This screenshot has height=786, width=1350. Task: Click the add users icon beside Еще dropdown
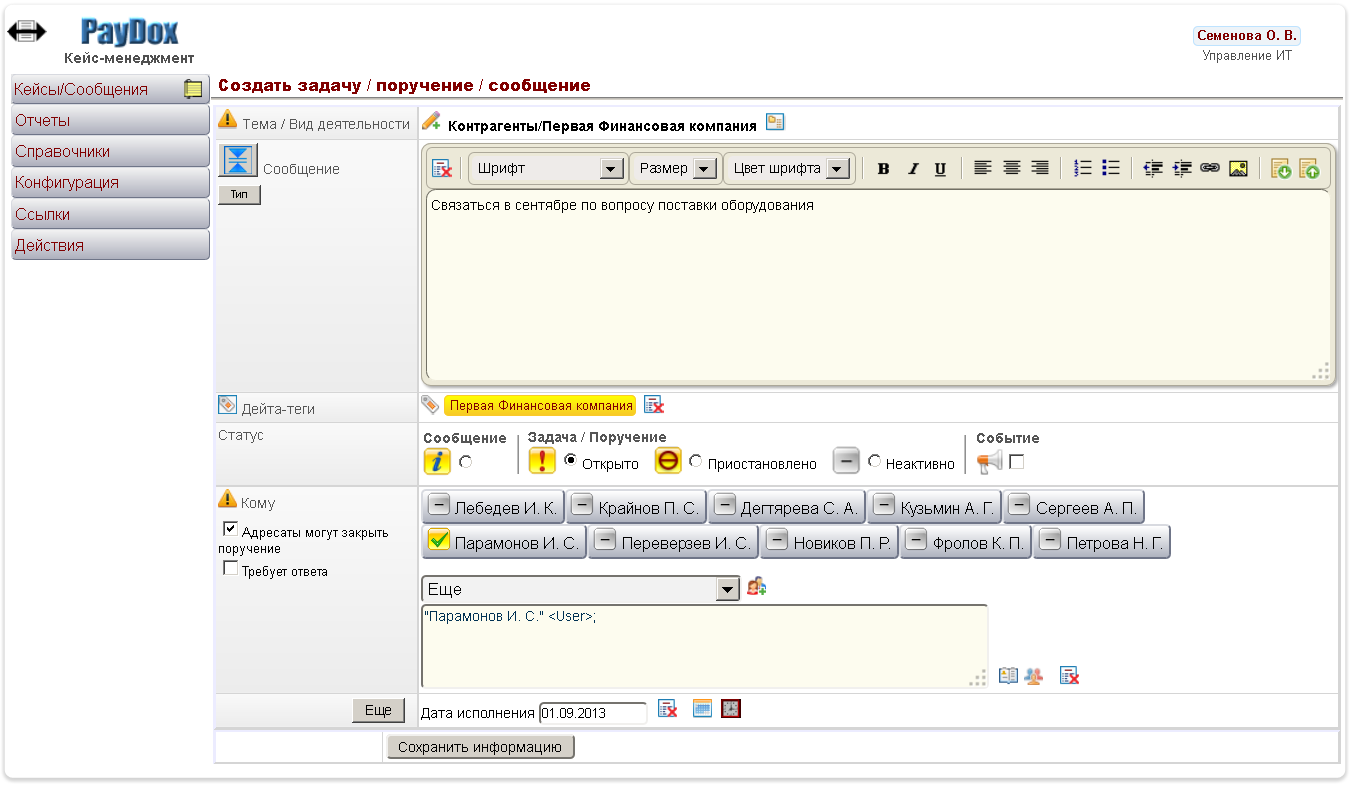pos(756,588)
